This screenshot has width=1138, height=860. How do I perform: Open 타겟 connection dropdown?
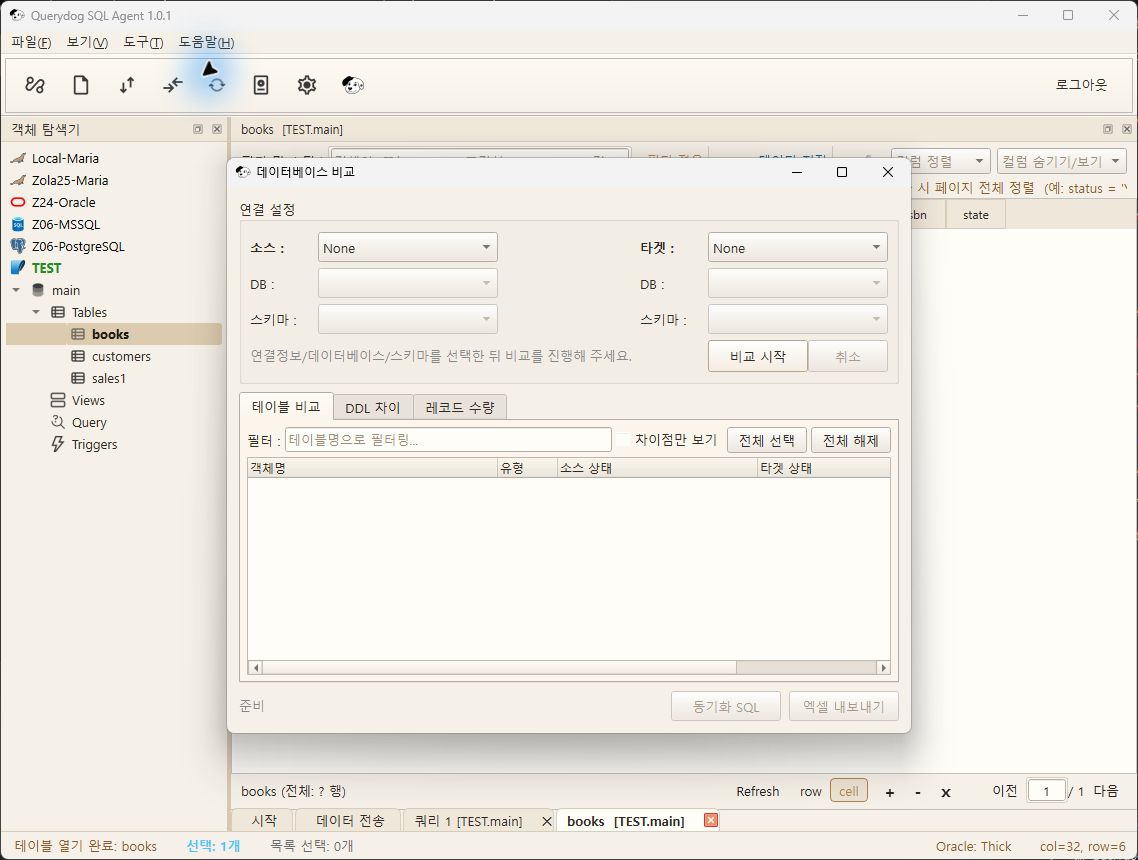(x=797, y=247)
